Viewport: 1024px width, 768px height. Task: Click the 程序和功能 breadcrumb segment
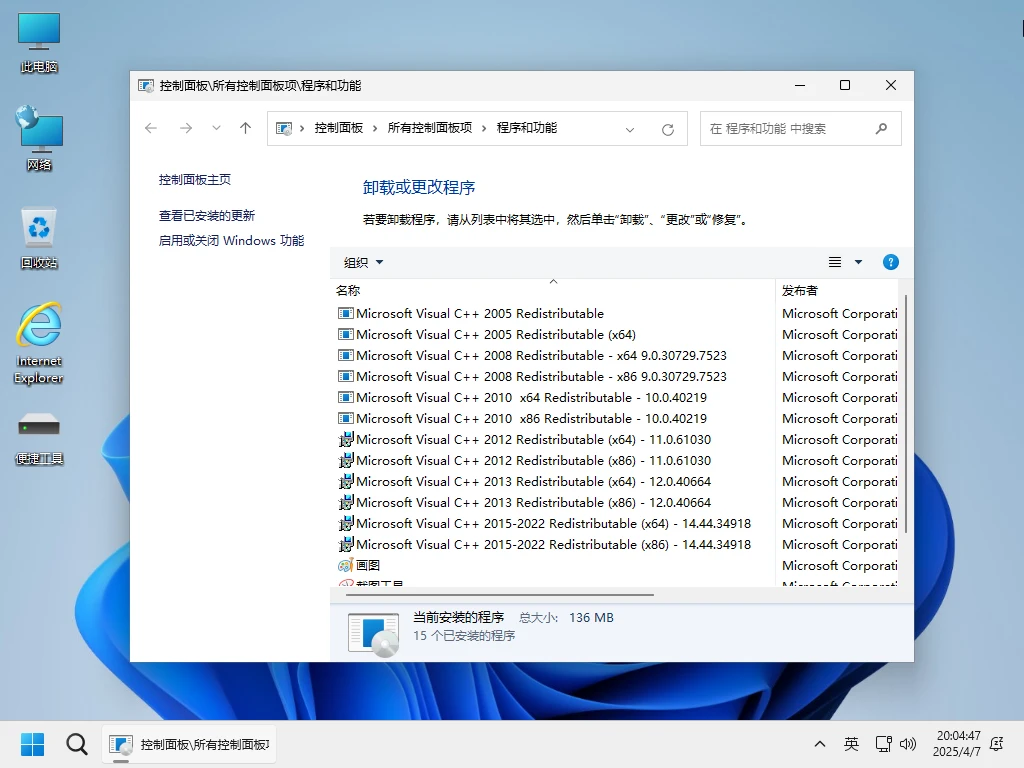pos(527,128)
